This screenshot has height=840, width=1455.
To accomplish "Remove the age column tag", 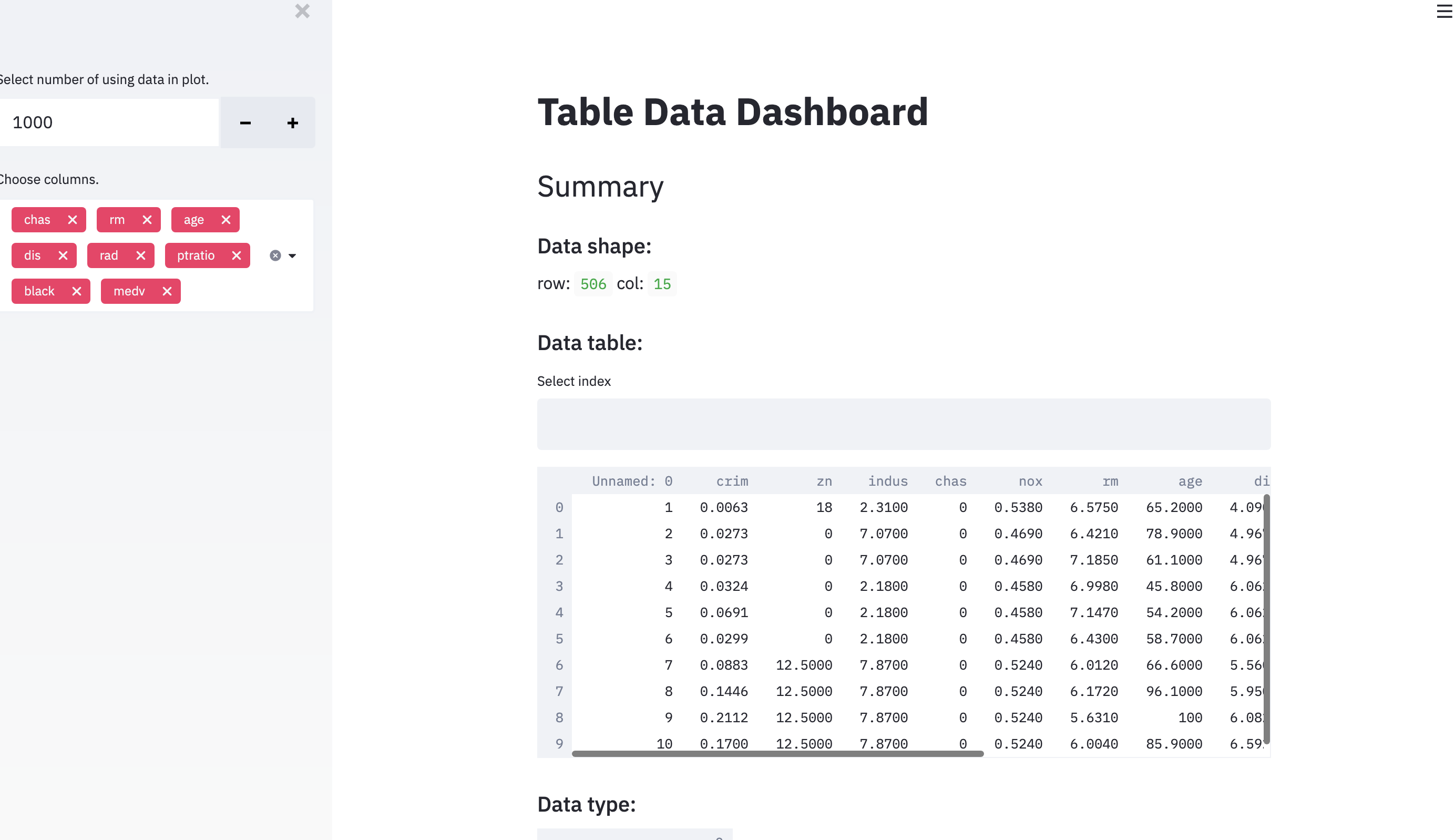I will [x=226, y=220].
